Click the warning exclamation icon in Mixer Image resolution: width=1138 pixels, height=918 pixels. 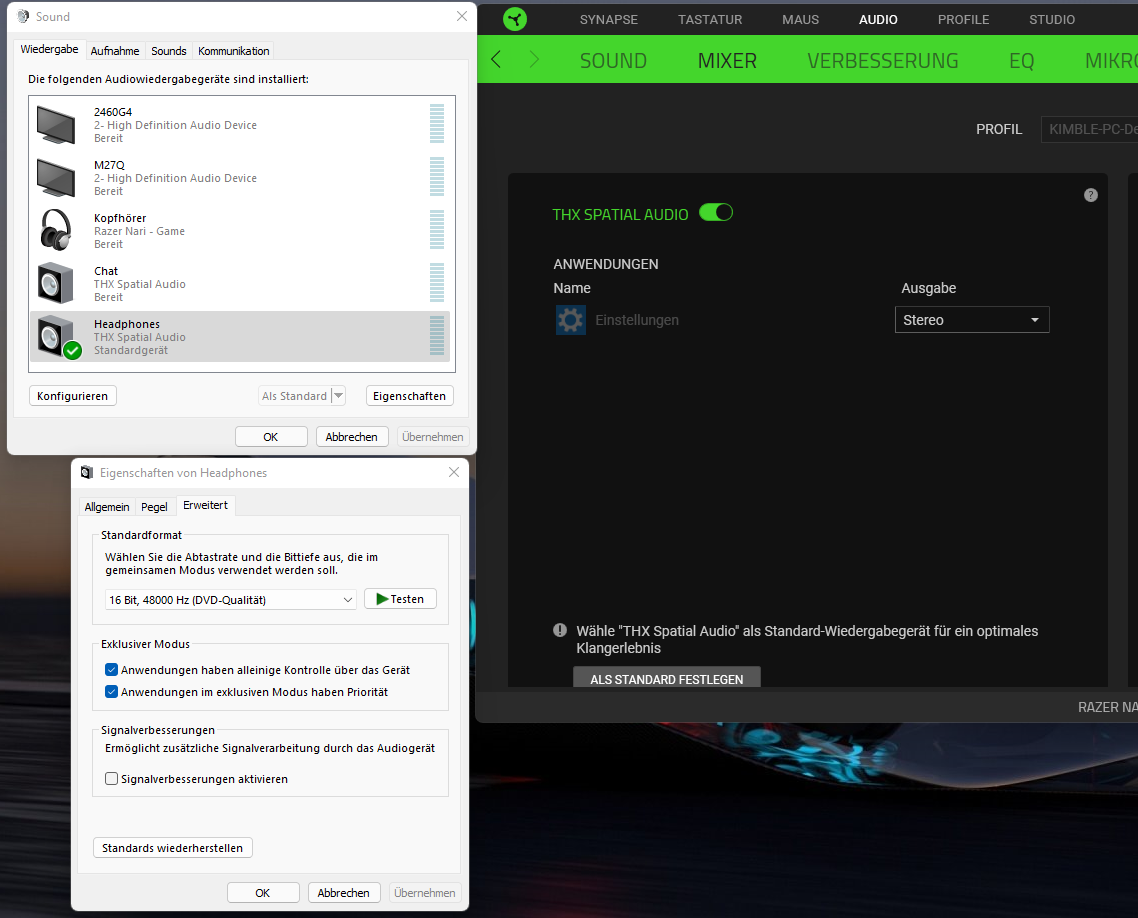[x=560, y=630]
